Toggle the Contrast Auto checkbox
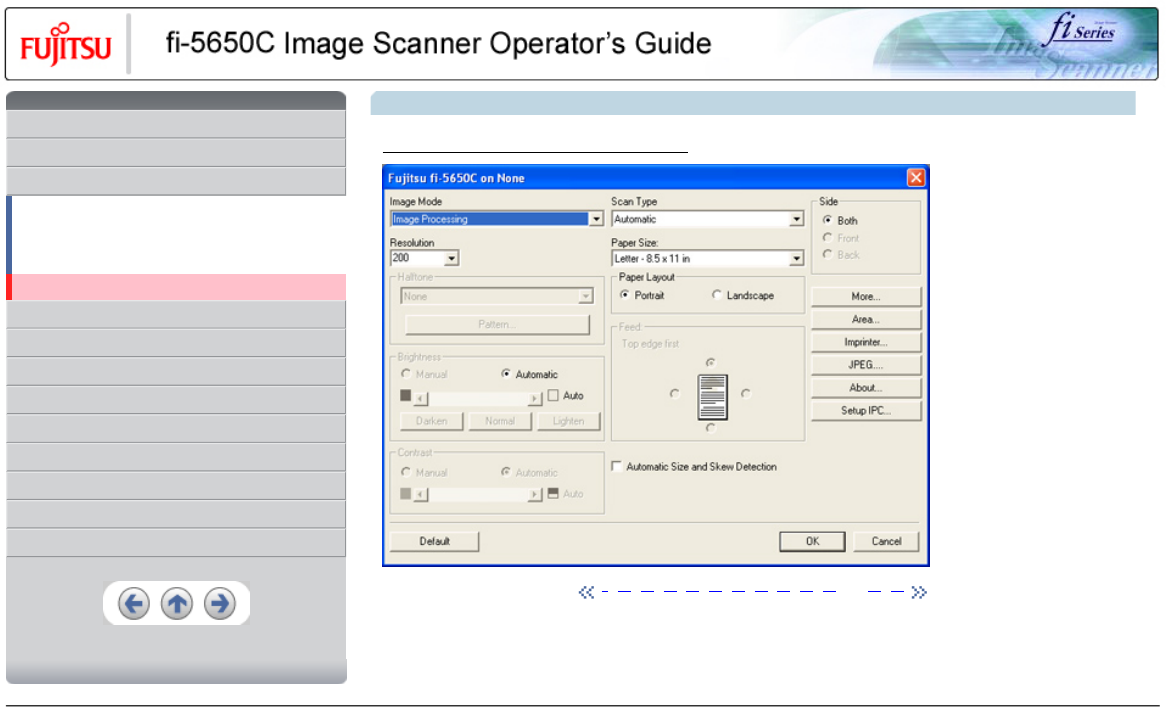The image size is (1166, 709). (553, 493)
